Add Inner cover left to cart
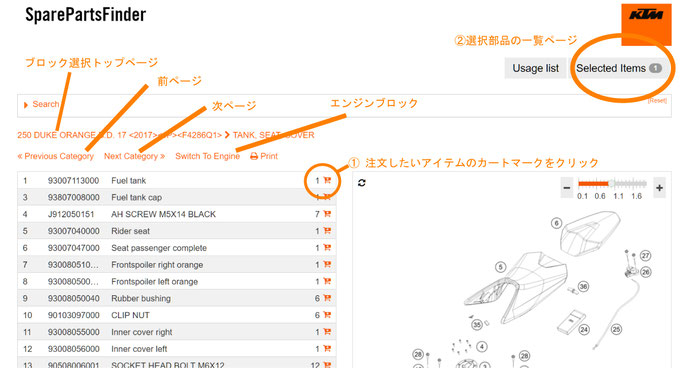 [x=327, y=349]
